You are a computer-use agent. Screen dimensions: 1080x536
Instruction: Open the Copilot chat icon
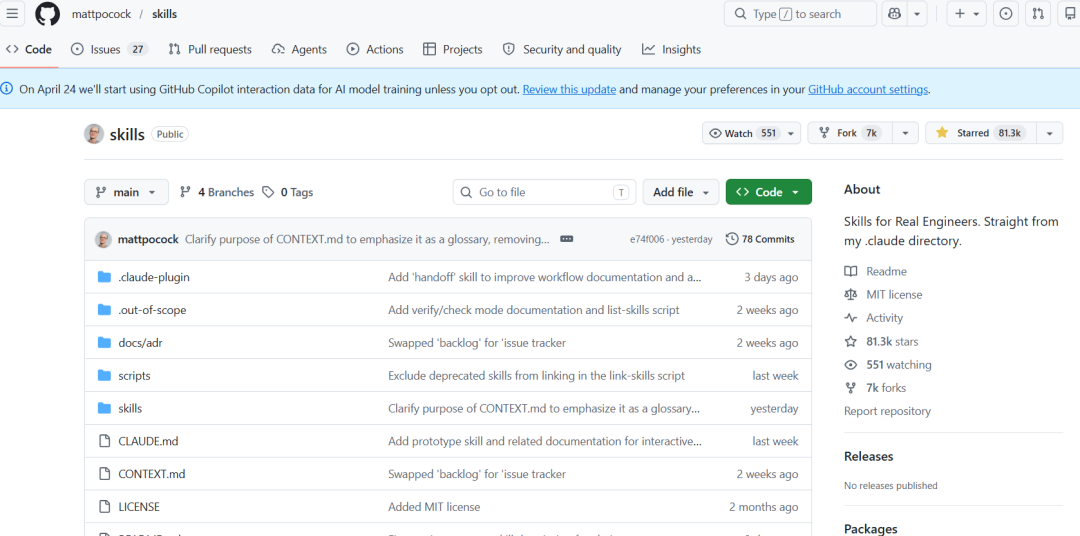pyautogui.click(x=895, y=14)
